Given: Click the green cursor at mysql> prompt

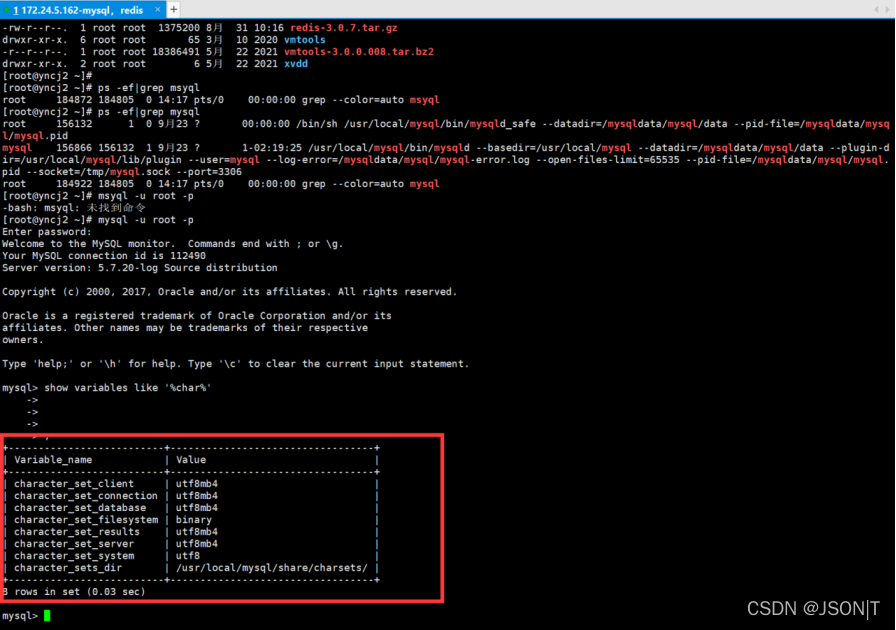Looking at the screenshot, I should (x=47, y=616).
